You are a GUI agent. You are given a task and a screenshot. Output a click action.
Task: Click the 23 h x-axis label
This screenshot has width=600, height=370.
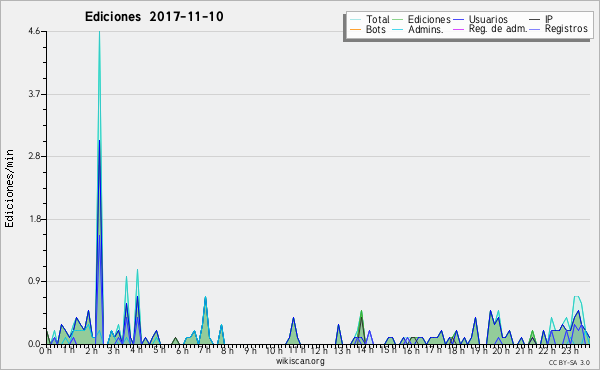[x=569, y=351]
